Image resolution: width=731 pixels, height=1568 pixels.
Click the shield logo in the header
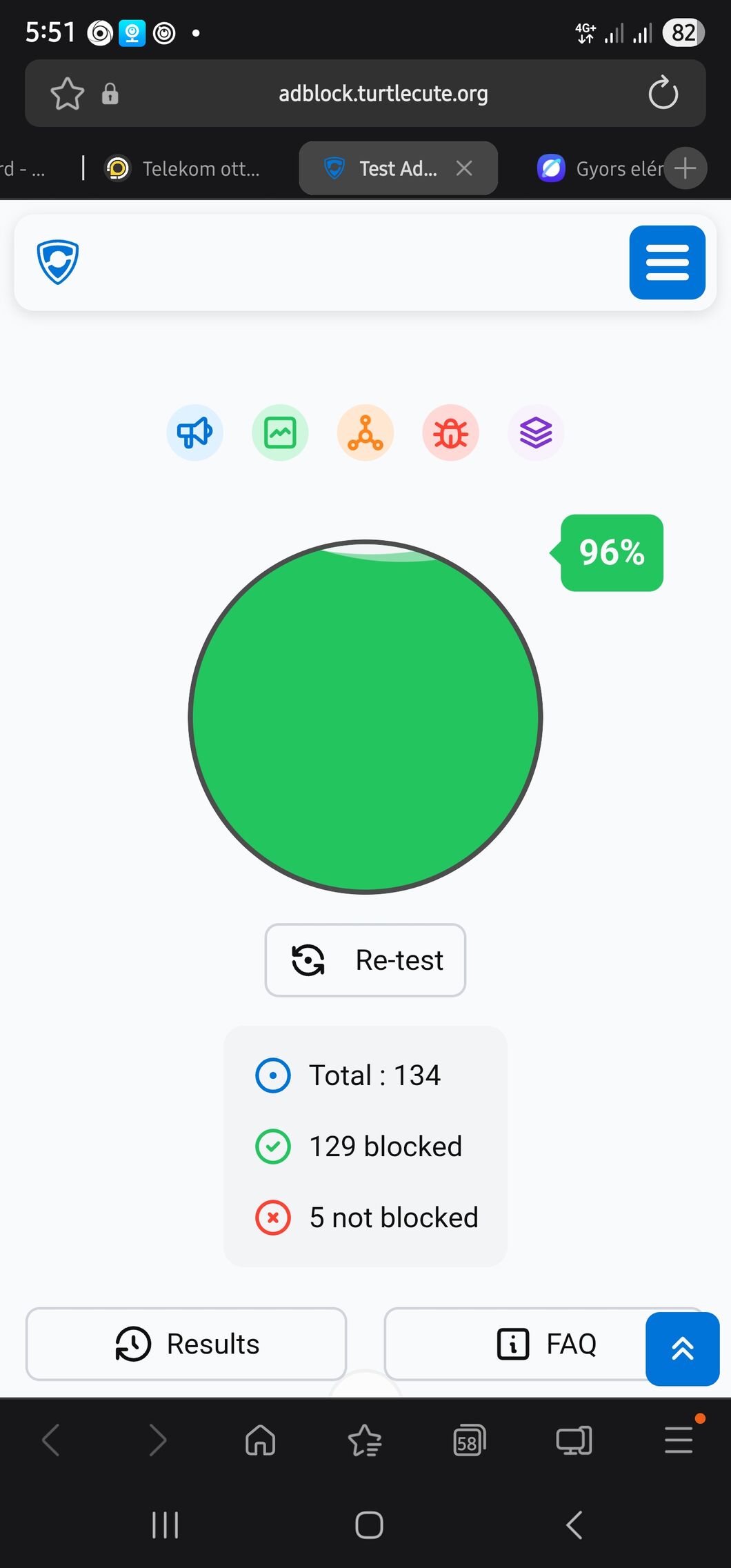(x=58, y=262)
